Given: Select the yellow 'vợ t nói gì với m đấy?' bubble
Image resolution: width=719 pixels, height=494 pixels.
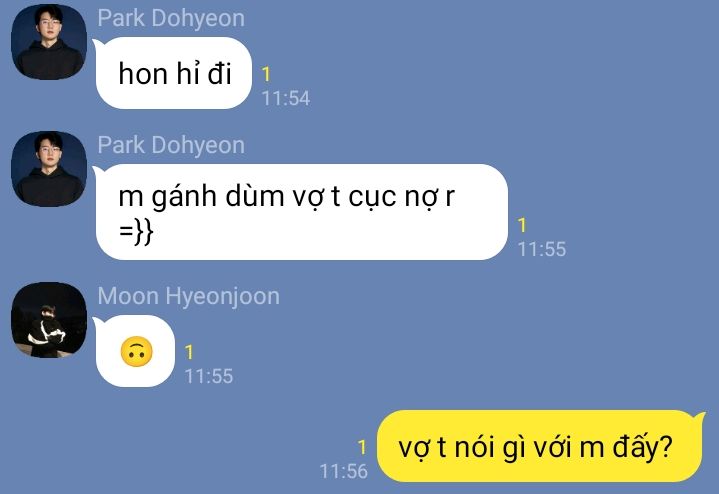Looking at the screenshot, I should 539,446.
